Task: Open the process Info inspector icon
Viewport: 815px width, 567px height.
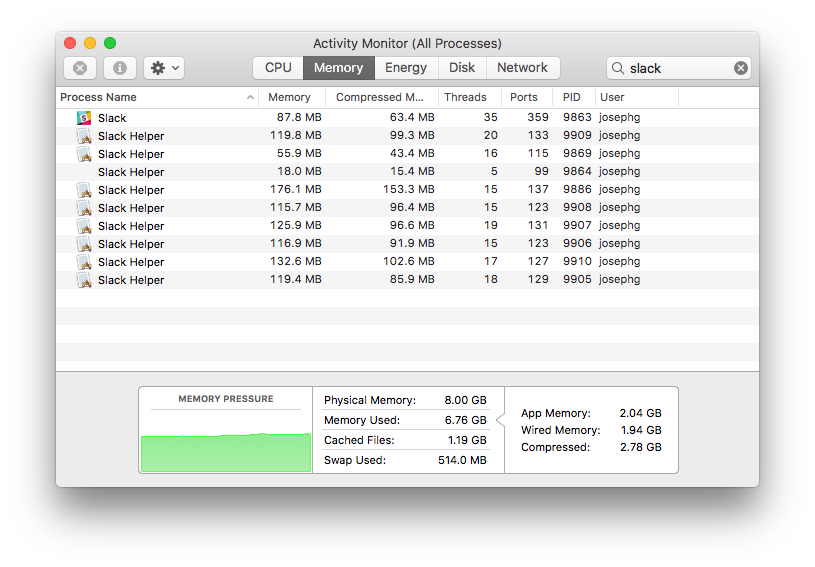Action: tap(120, 68)
